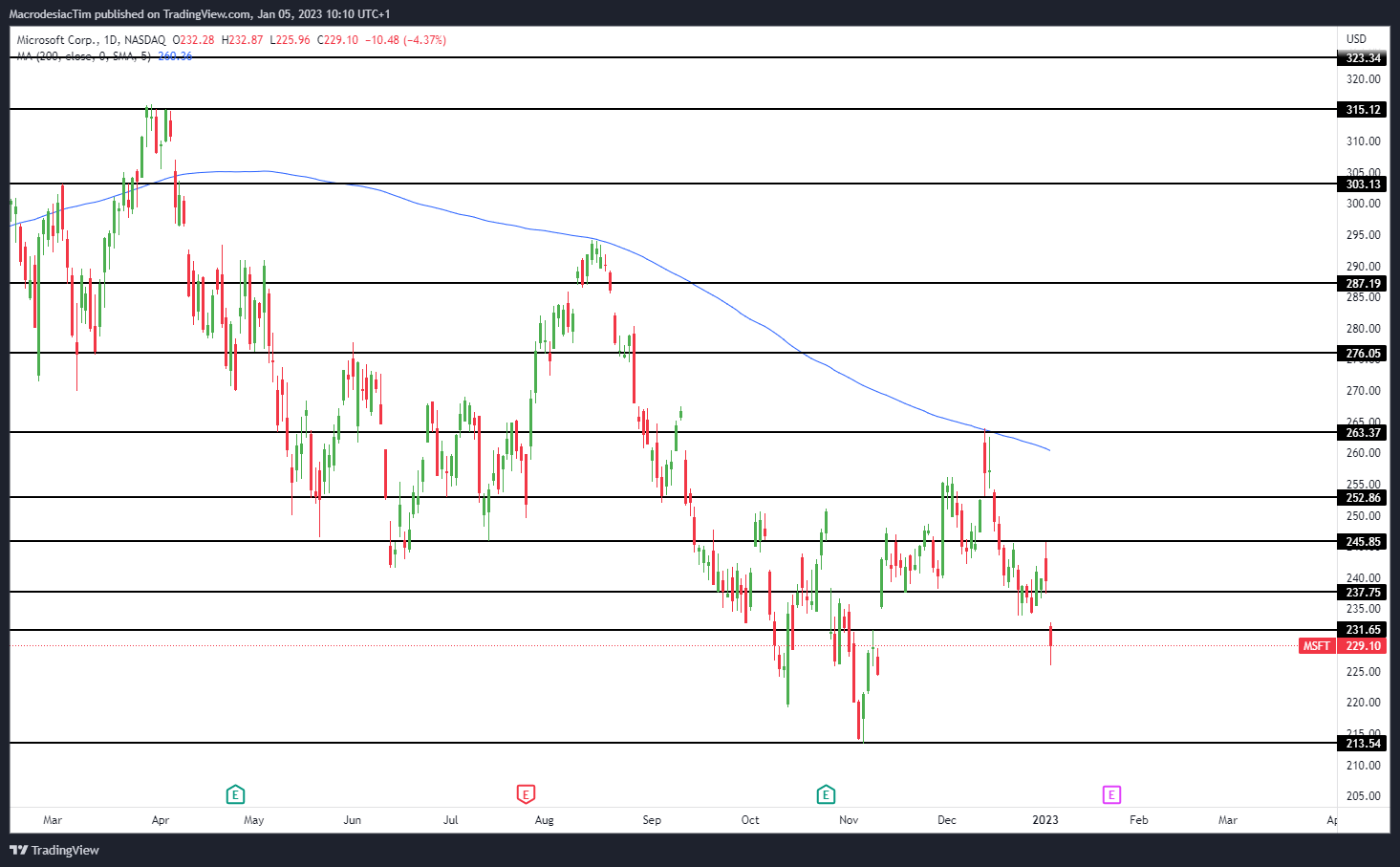Select the 231.65 horizontal line label

point(1363,630)
